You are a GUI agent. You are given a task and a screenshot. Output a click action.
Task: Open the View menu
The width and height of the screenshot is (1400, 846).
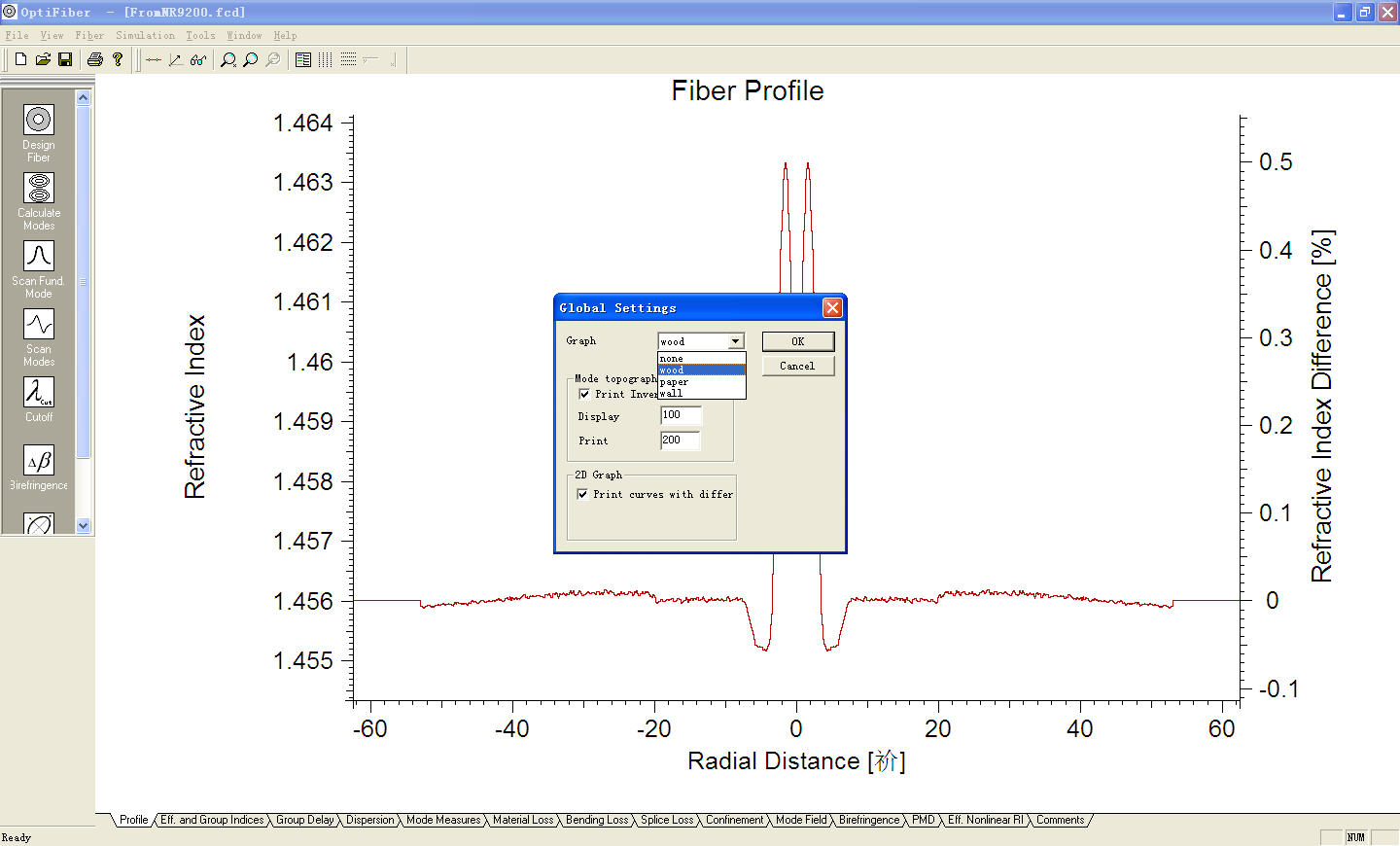(52, 35)
